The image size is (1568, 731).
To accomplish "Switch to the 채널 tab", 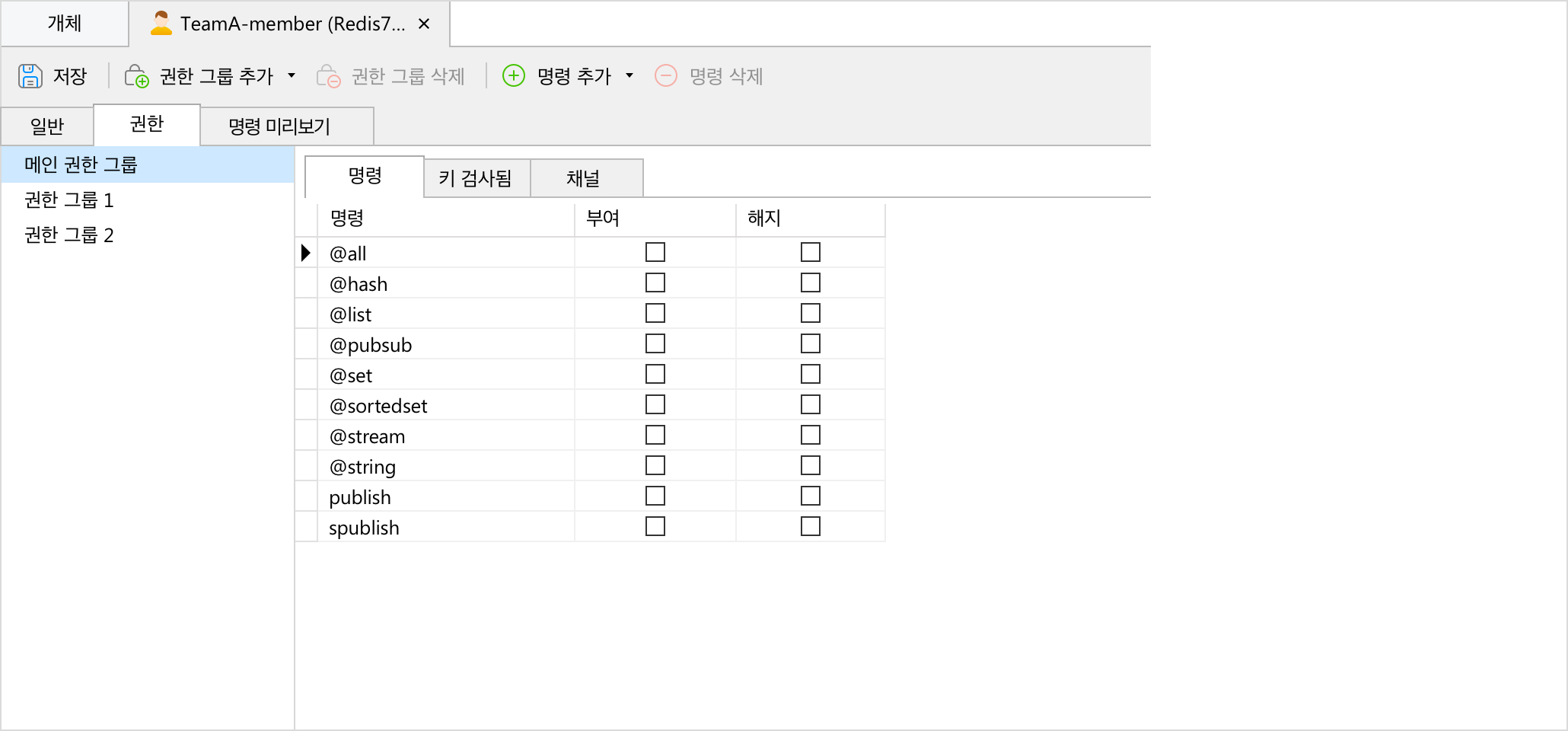I will tap(583, 178).
